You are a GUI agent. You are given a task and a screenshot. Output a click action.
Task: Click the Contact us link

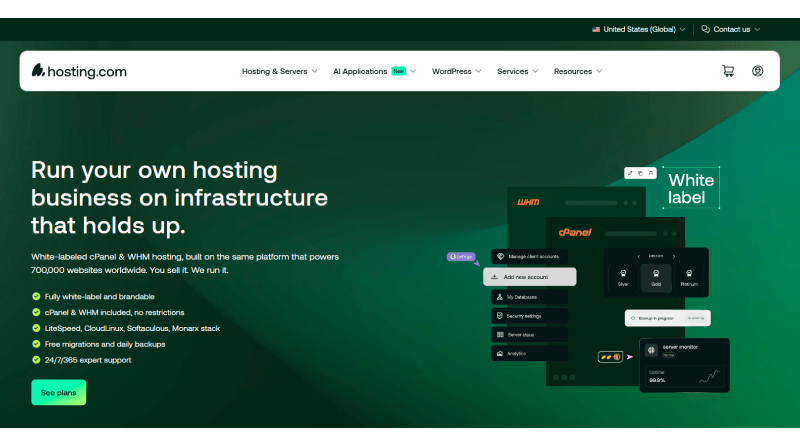click(x=732, y=30)
